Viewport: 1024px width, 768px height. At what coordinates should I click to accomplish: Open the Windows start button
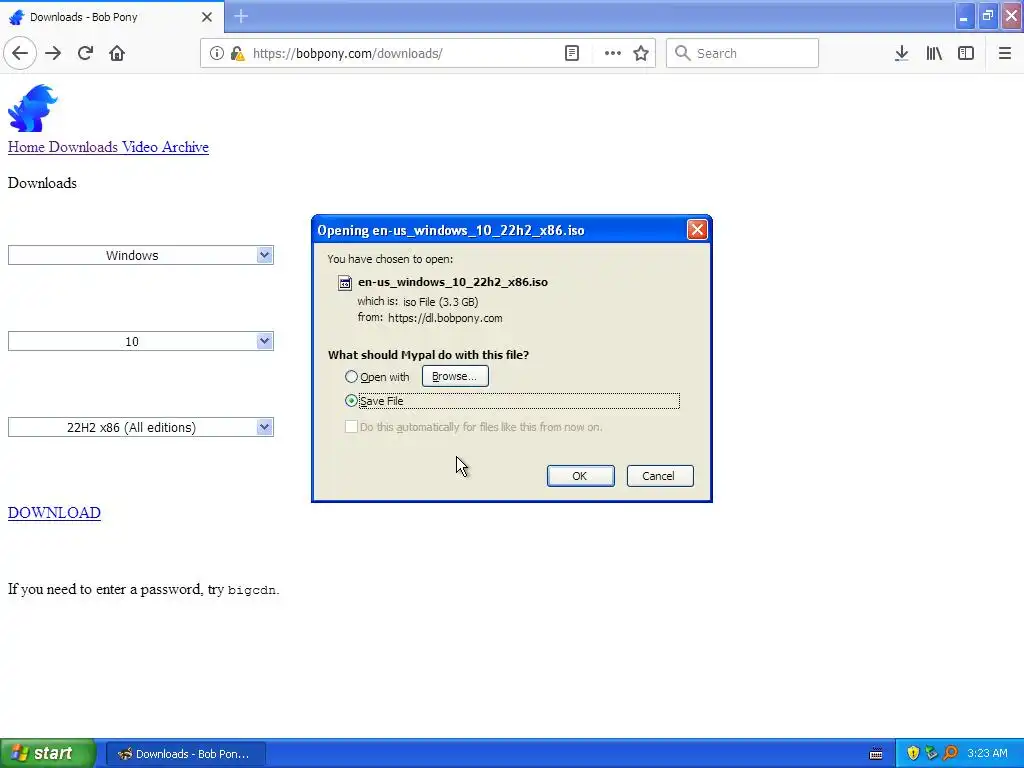[48, 754]
